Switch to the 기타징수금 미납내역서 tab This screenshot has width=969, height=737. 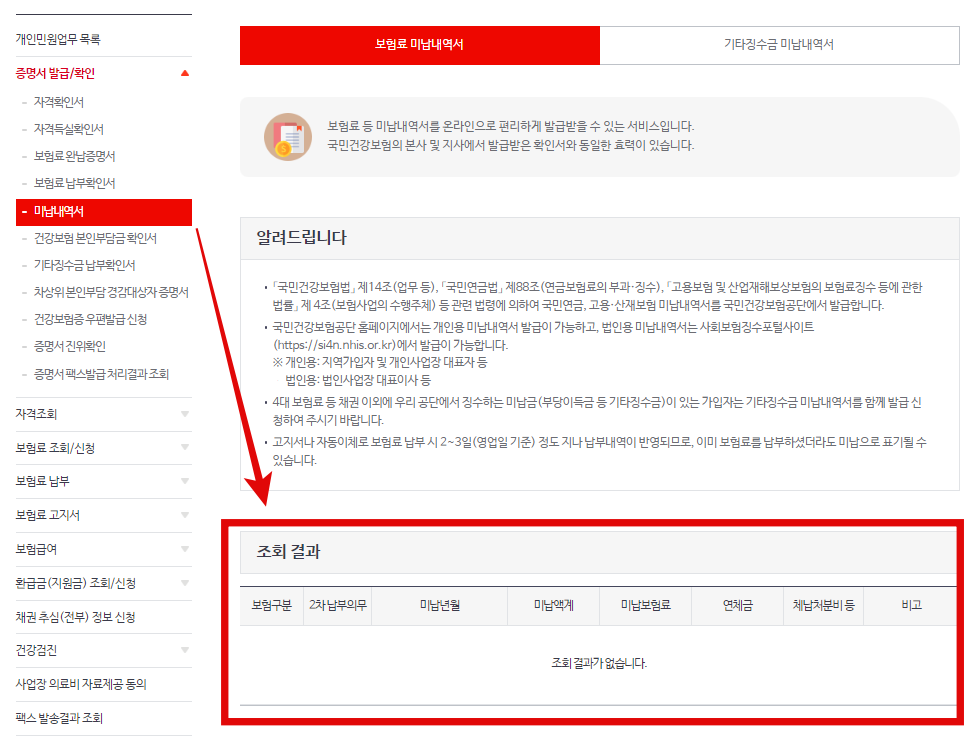(780, 46)
